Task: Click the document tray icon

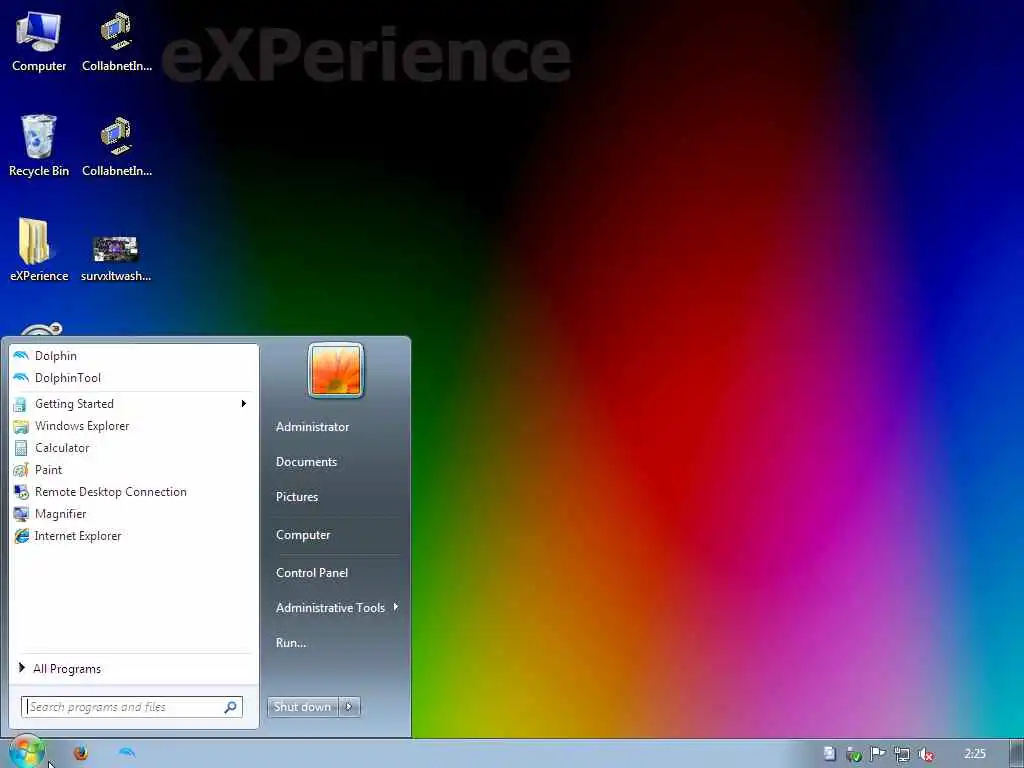Action: tap(829, 754)
